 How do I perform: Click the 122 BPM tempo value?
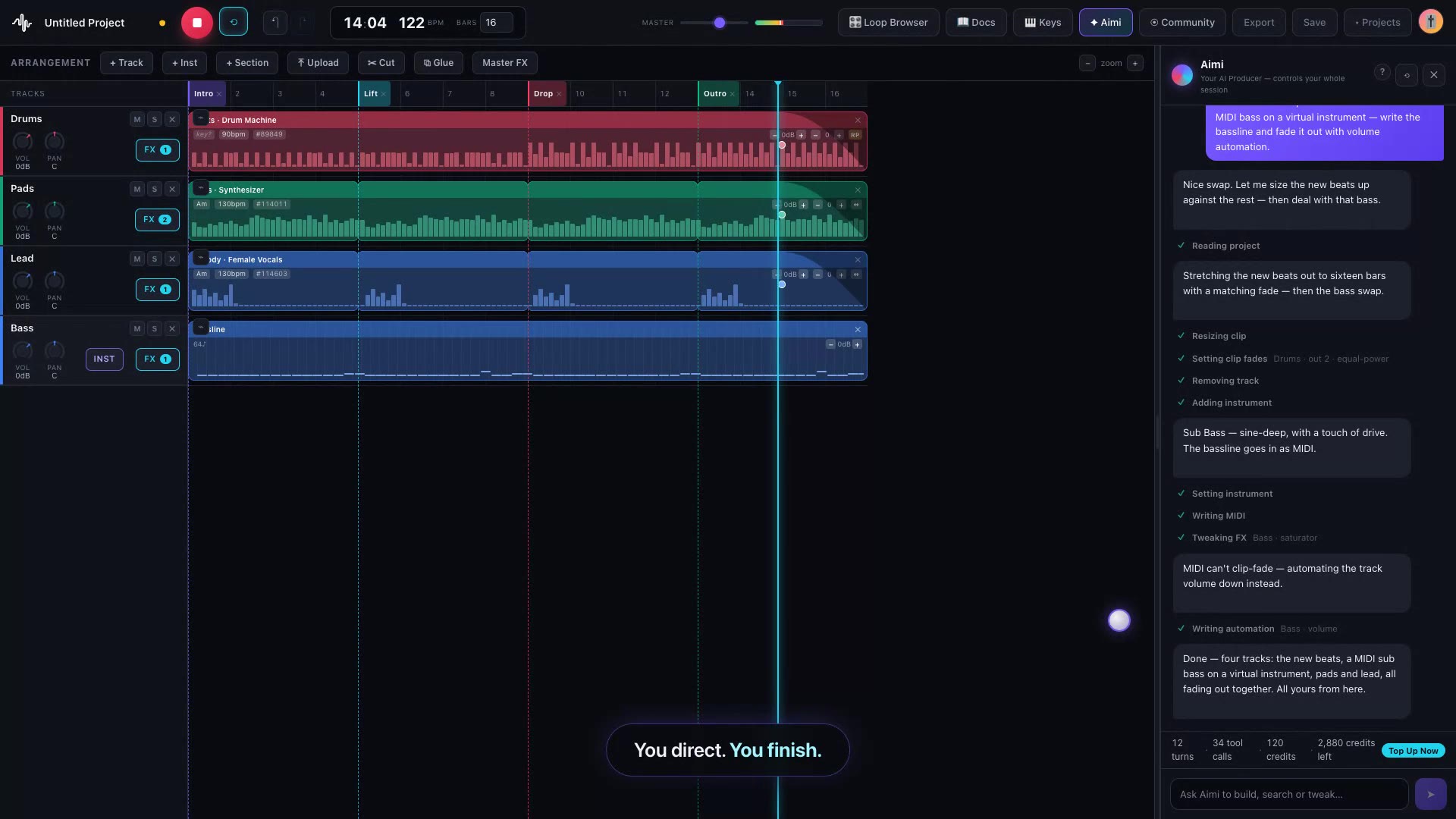tap(411, 23)
